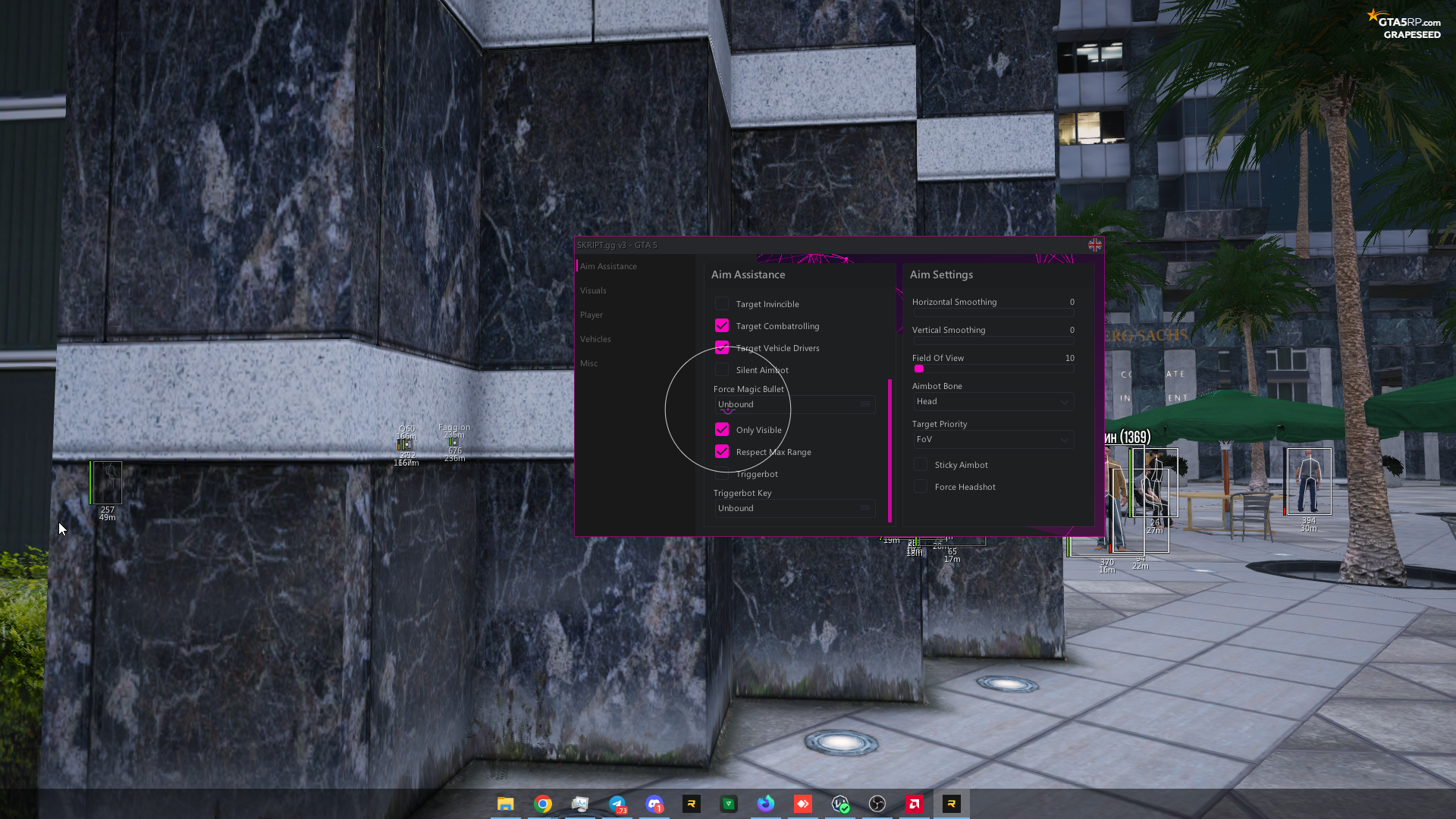Click the Force Magic Bullet Unbound keybind
This screenshot has width=1456, height=819.
[x=794, y=405]
